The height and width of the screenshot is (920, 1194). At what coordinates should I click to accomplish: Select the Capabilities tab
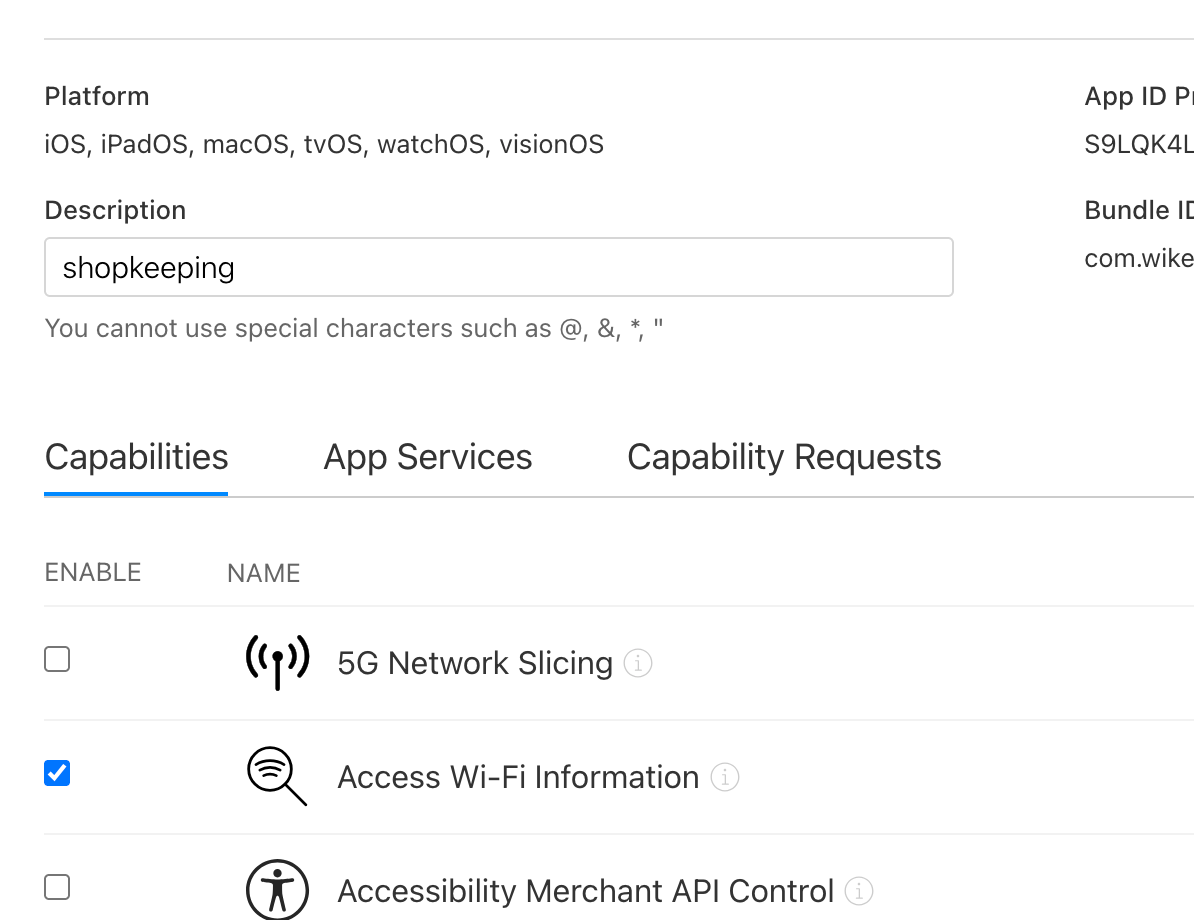[136, 457]
